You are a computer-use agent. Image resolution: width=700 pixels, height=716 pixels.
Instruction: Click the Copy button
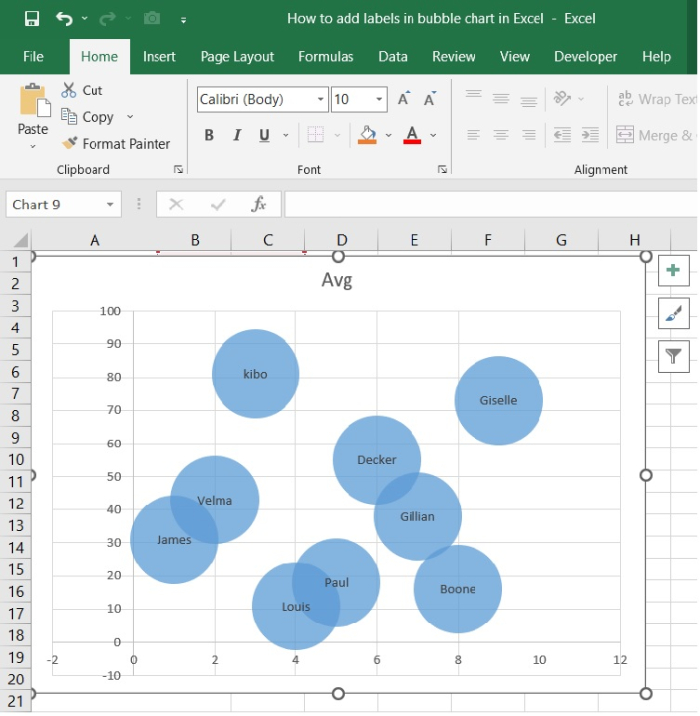pos(88,117)
